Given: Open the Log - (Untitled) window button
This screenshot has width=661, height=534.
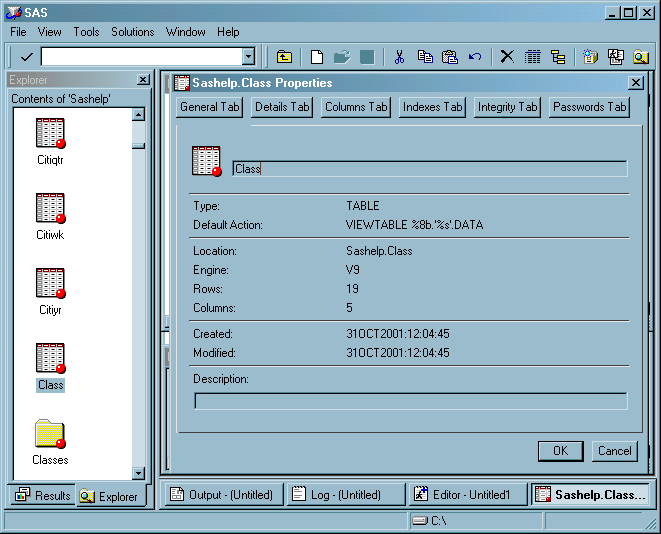Looking at the screenshot, I should [x=346, y=494].
